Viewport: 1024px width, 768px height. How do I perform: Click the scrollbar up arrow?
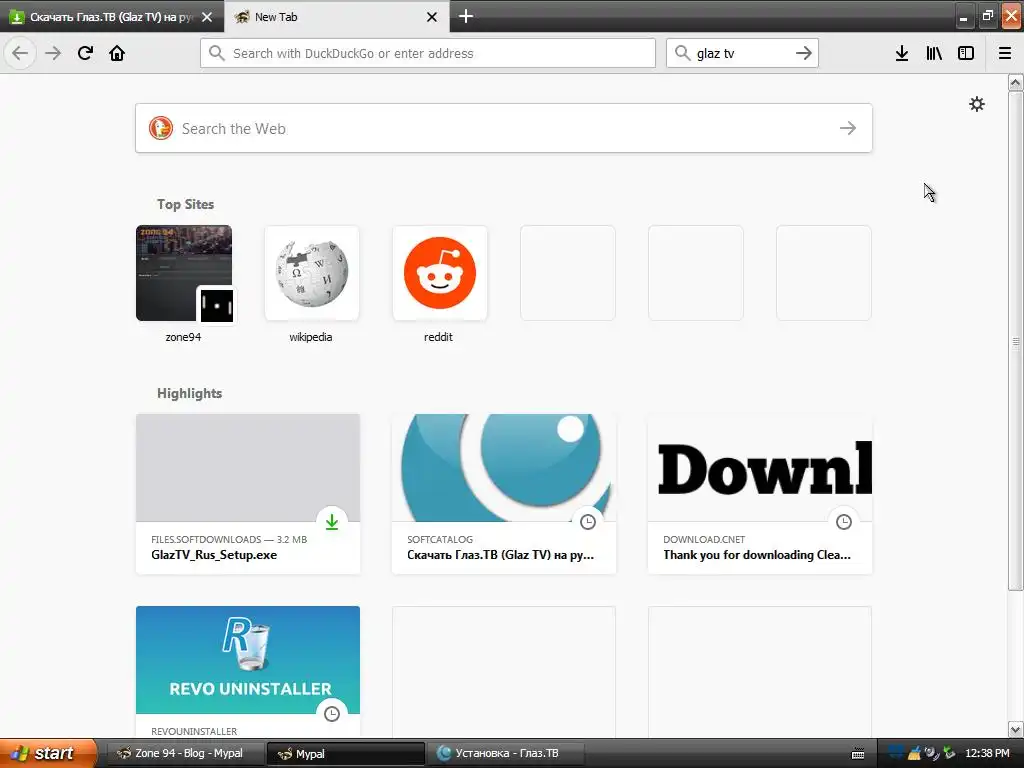click(1016, 82)
